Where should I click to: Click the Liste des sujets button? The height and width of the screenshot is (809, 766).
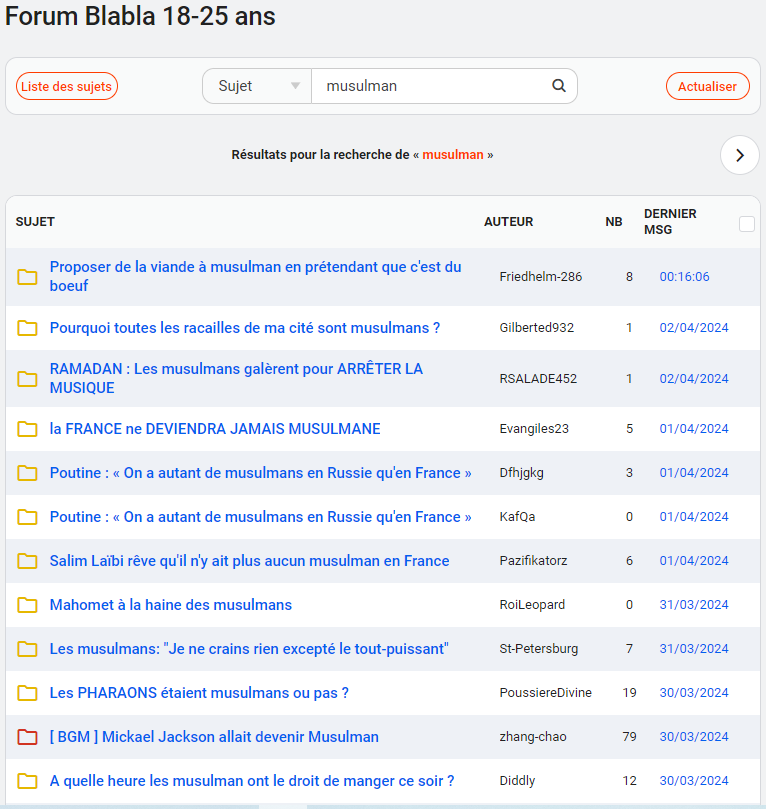pos(67,86)
